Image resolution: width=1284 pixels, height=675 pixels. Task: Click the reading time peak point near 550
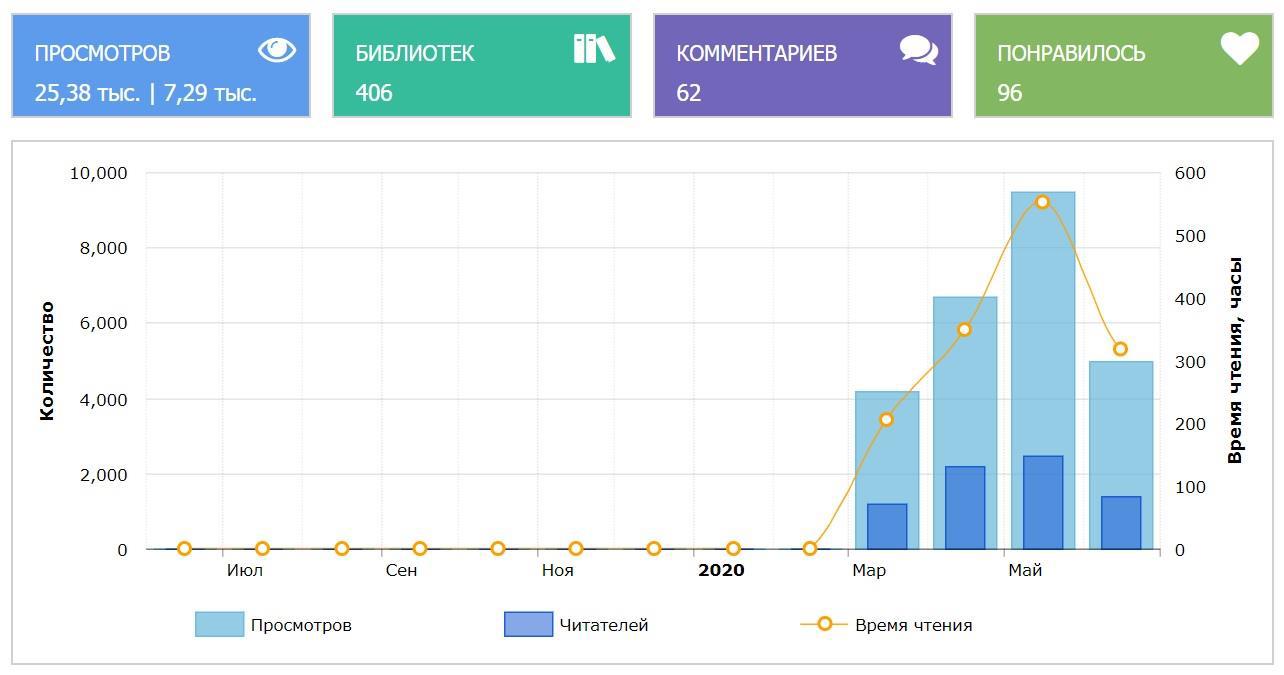tap(1043, 202)
